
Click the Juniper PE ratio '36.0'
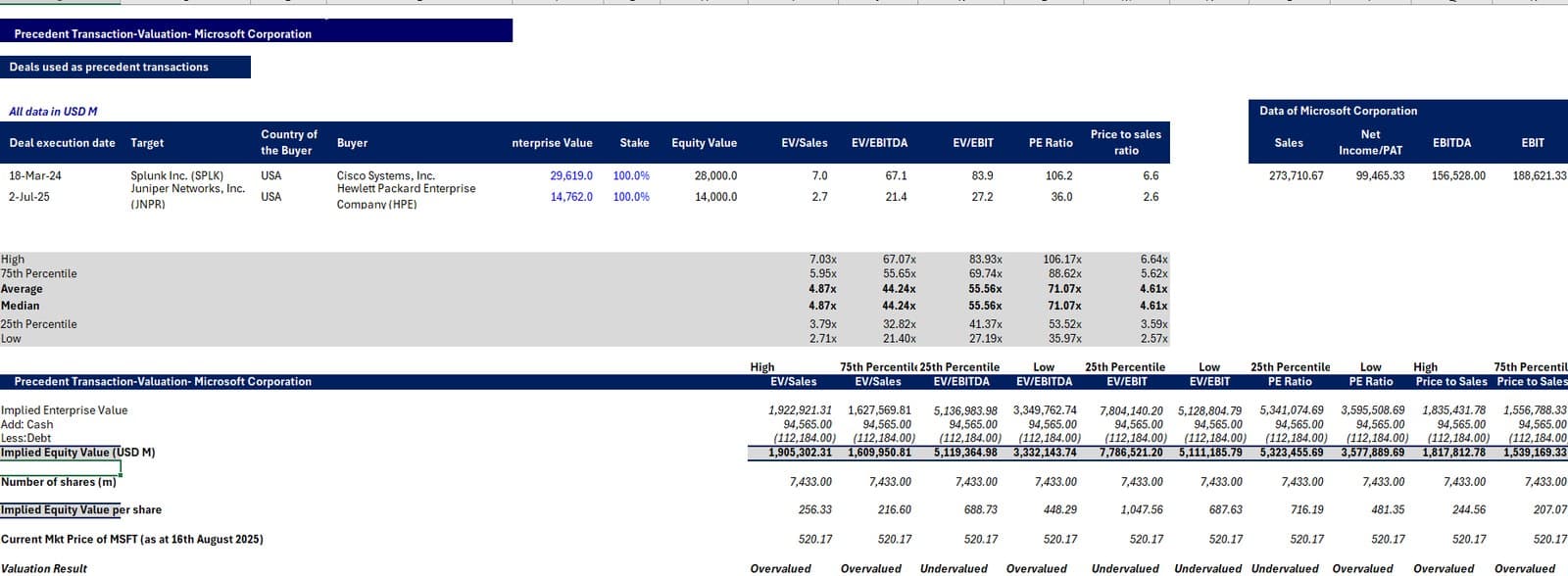[x=1061, y=197]
